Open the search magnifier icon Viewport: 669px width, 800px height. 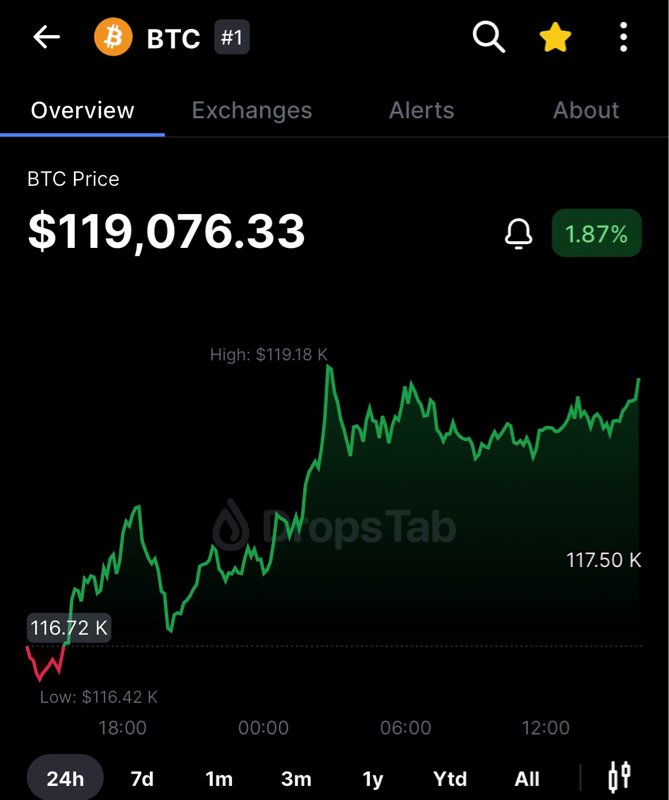(x=488, y=38)
